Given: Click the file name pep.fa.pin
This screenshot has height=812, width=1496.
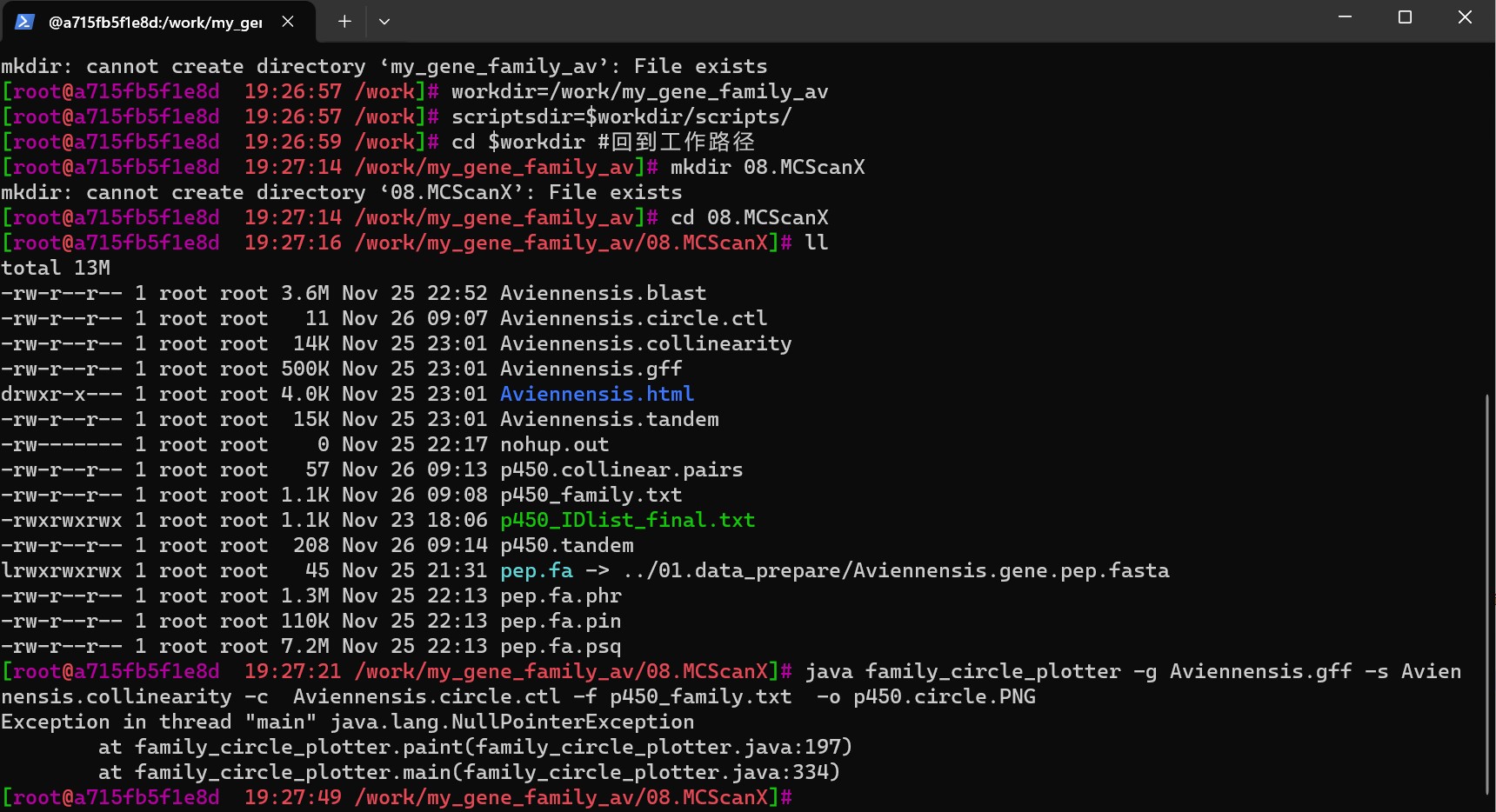Looking at the screenshot, I should pos(560,621).
